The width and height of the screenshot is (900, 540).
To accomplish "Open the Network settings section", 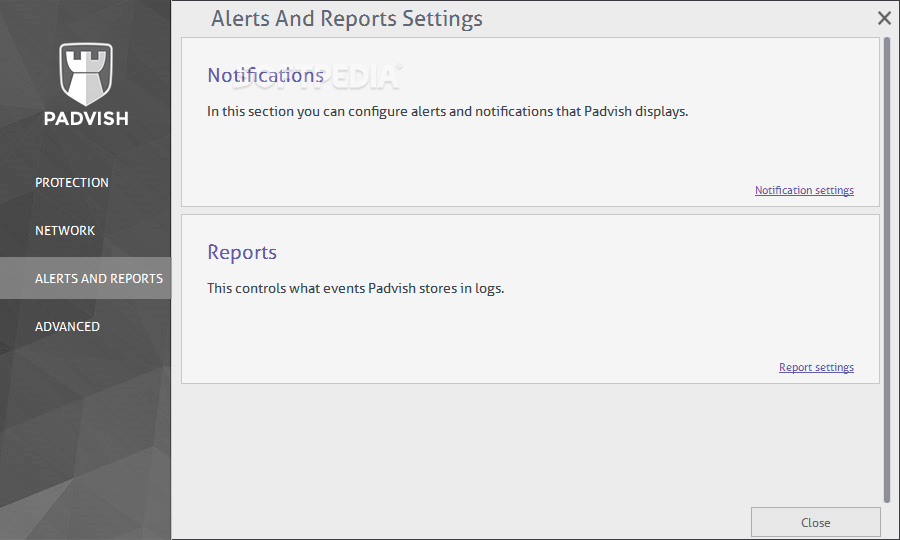I will pyautogui.click(x=65, y=231).
